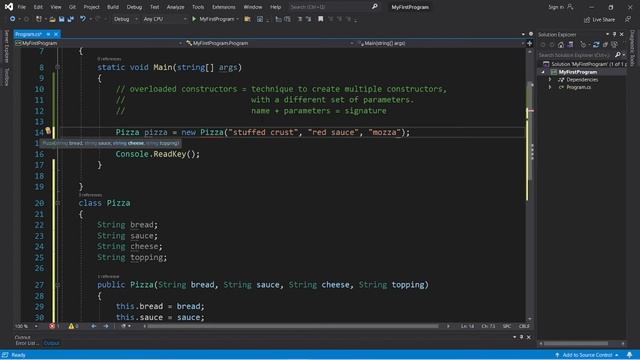This screenshot has height=360, width=640.
Task: Click the Save icon in the toolbar
Action: (61, 19)
